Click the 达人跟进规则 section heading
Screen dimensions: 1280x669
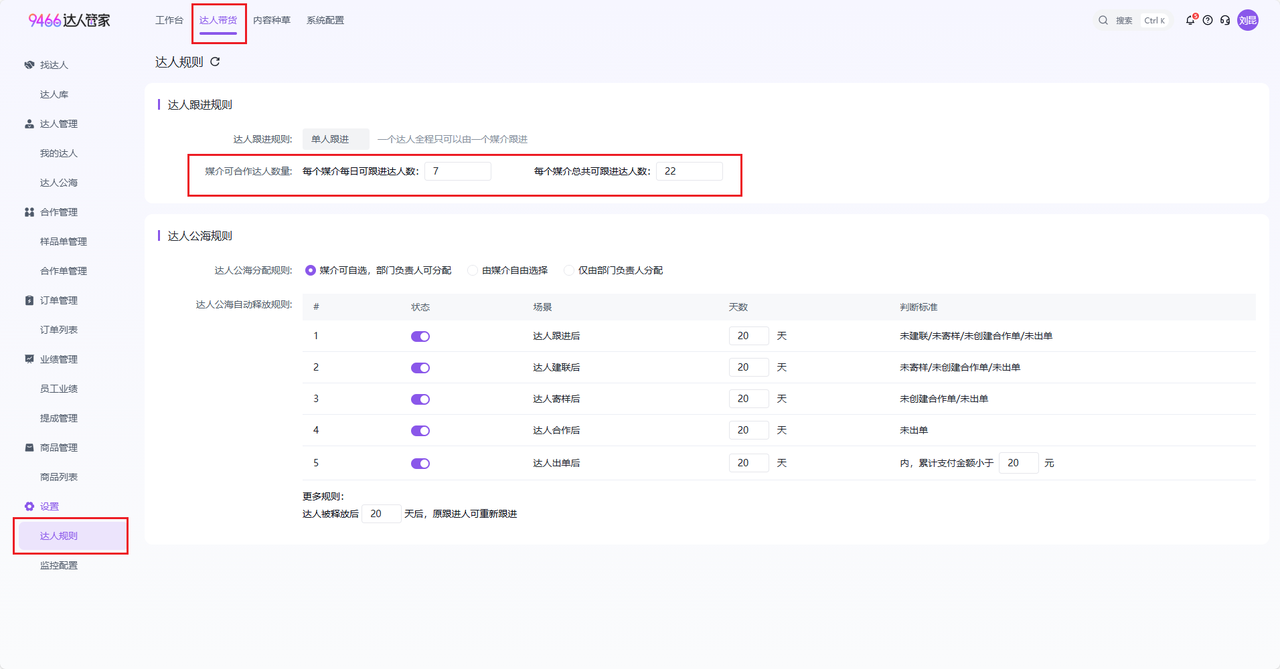[x=200, y=105]
